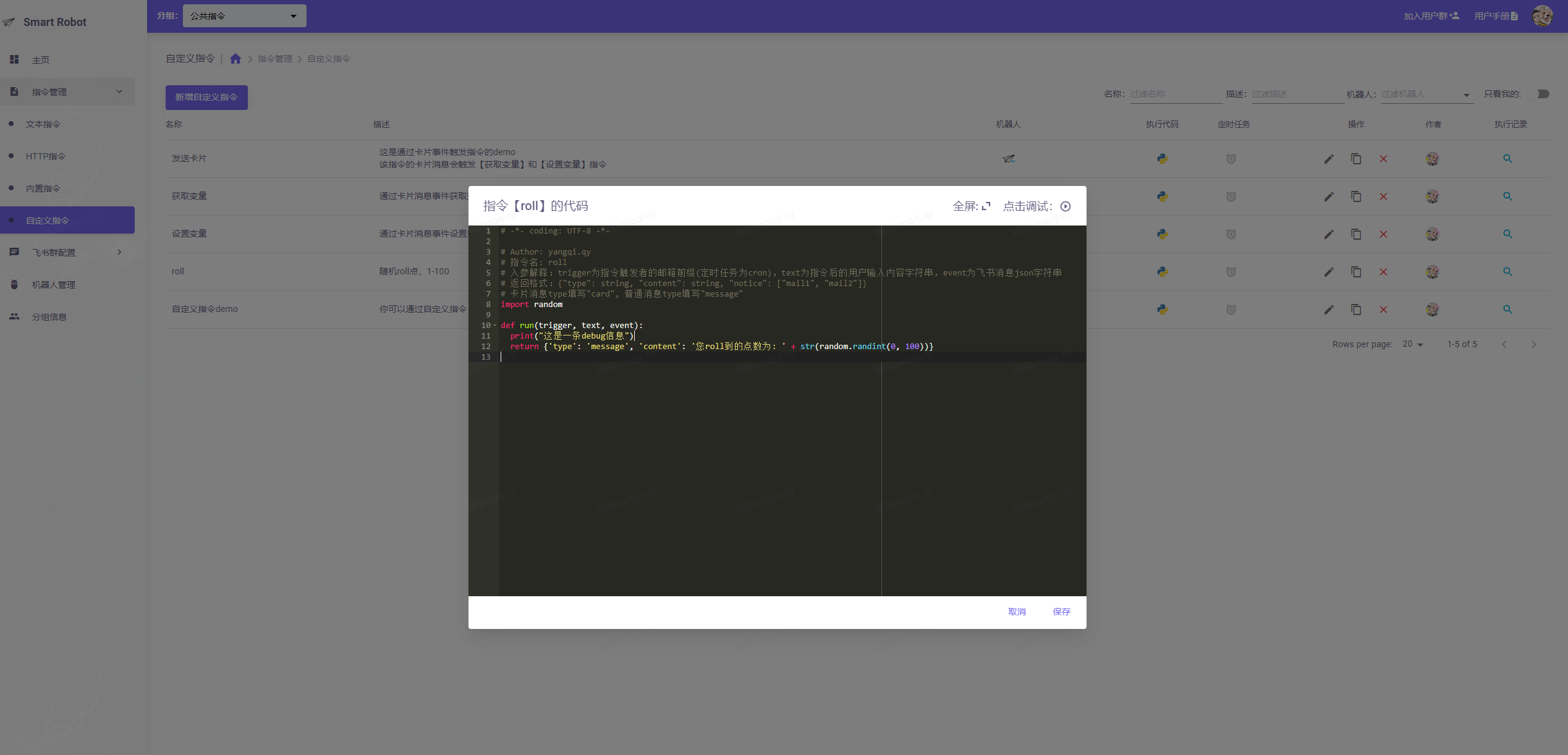The height and width of the screenshot is (755, 1568).
Task: Run debug with the play icon
Action: pyautogui.click(x=1066, y=206)
